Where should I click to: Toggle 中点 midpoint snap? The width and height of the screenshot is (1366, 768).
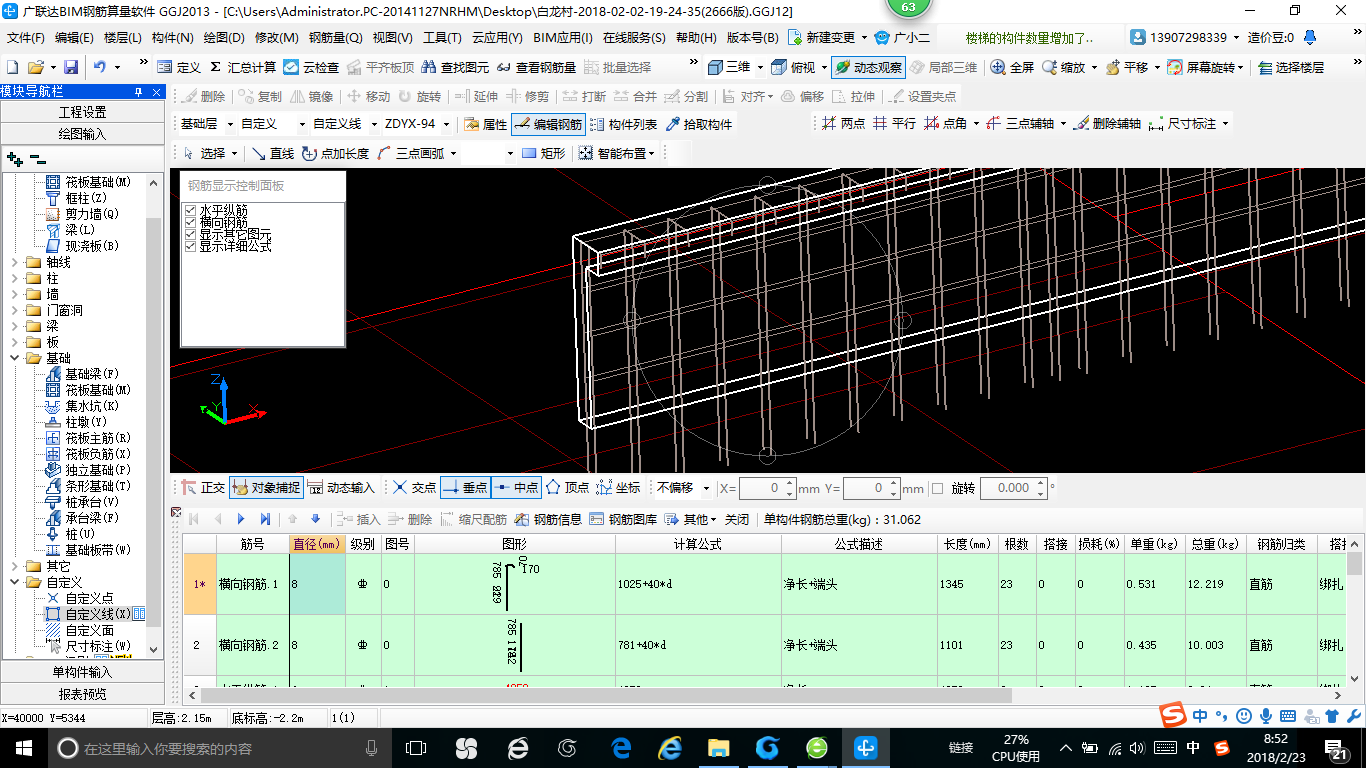click(x=517, y=488)
